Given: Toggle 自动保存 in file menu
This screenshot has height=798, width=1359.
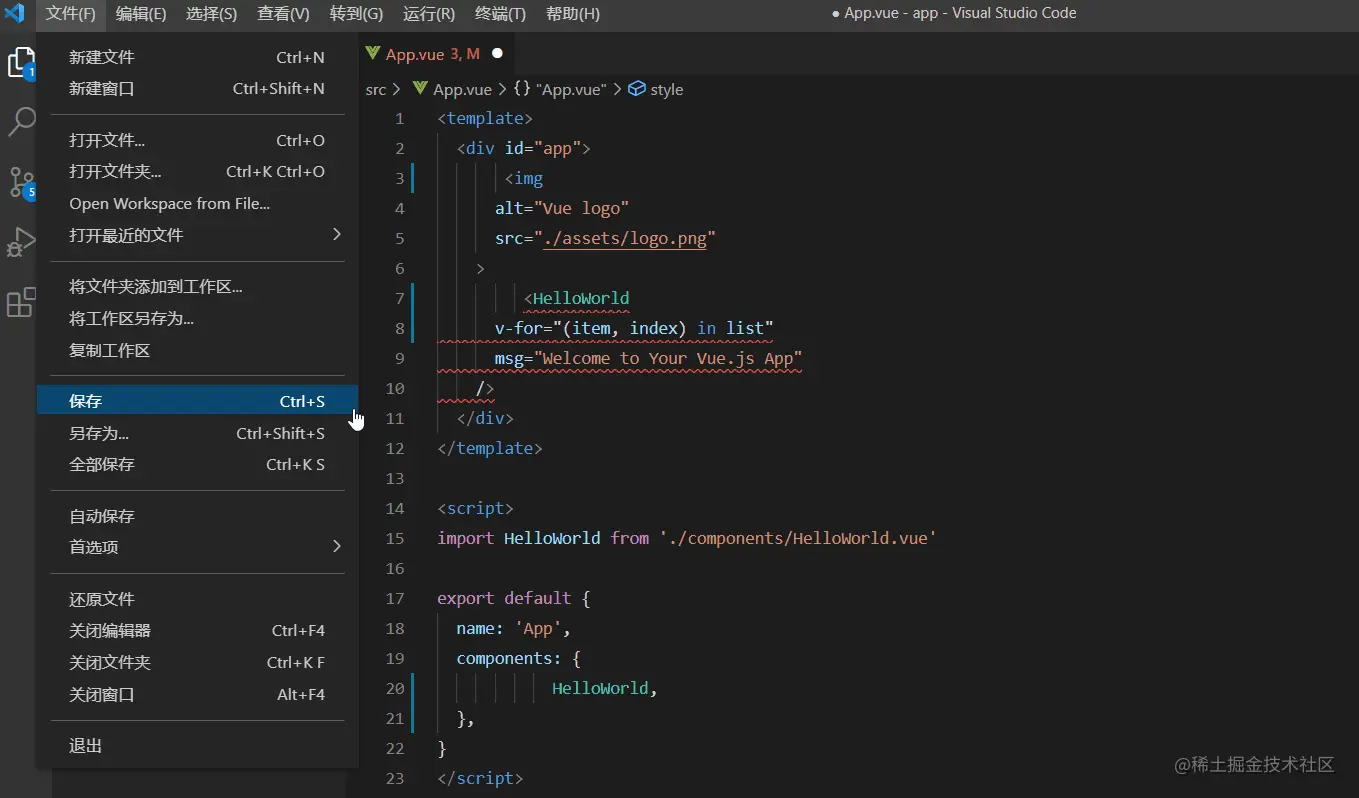Looking at the screenshot, I should [197, 517].
